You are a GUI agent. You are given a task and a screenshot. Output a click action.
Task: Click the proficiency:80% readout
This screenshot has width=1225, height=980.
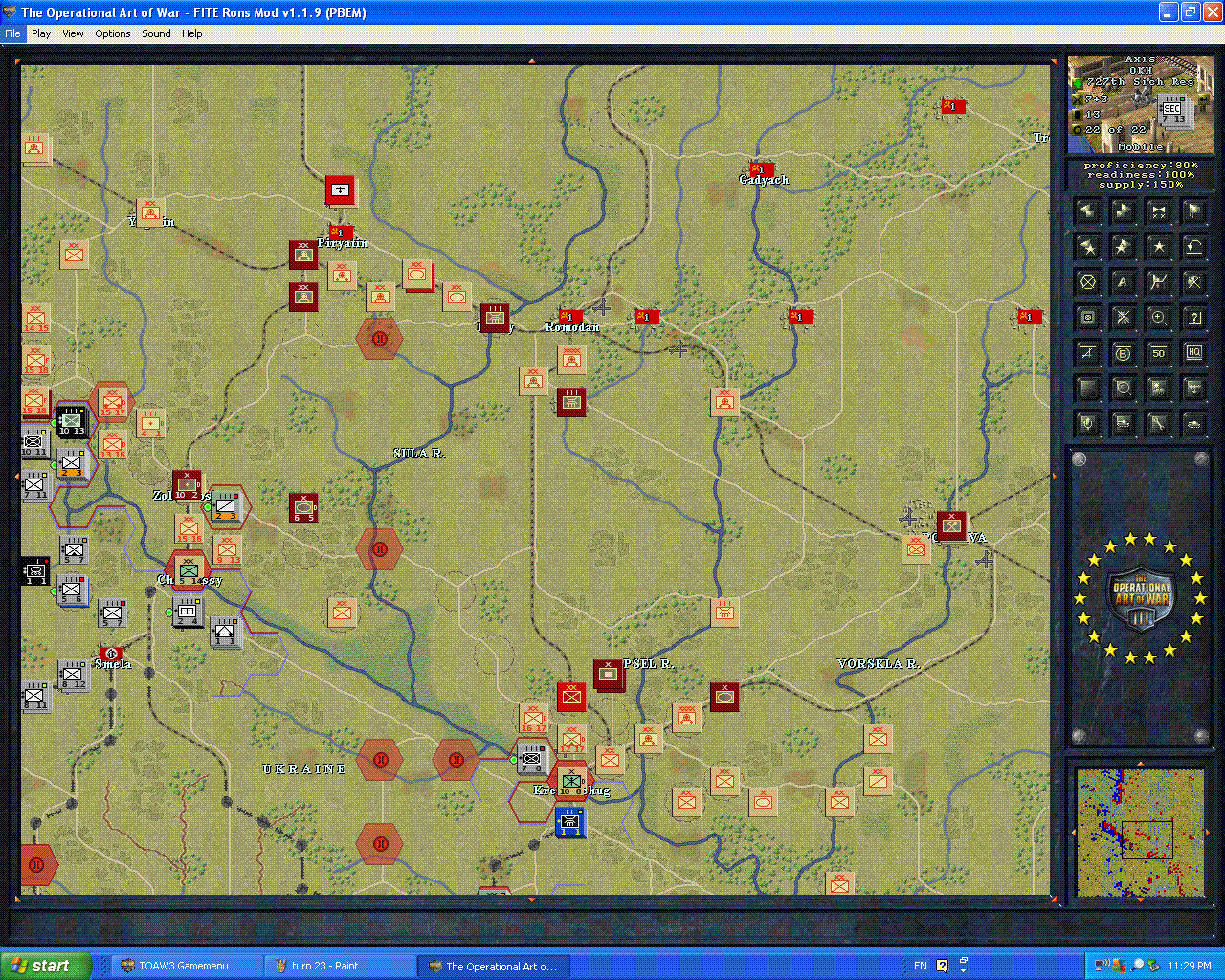pyautogui.click(x=1141, y=166)
